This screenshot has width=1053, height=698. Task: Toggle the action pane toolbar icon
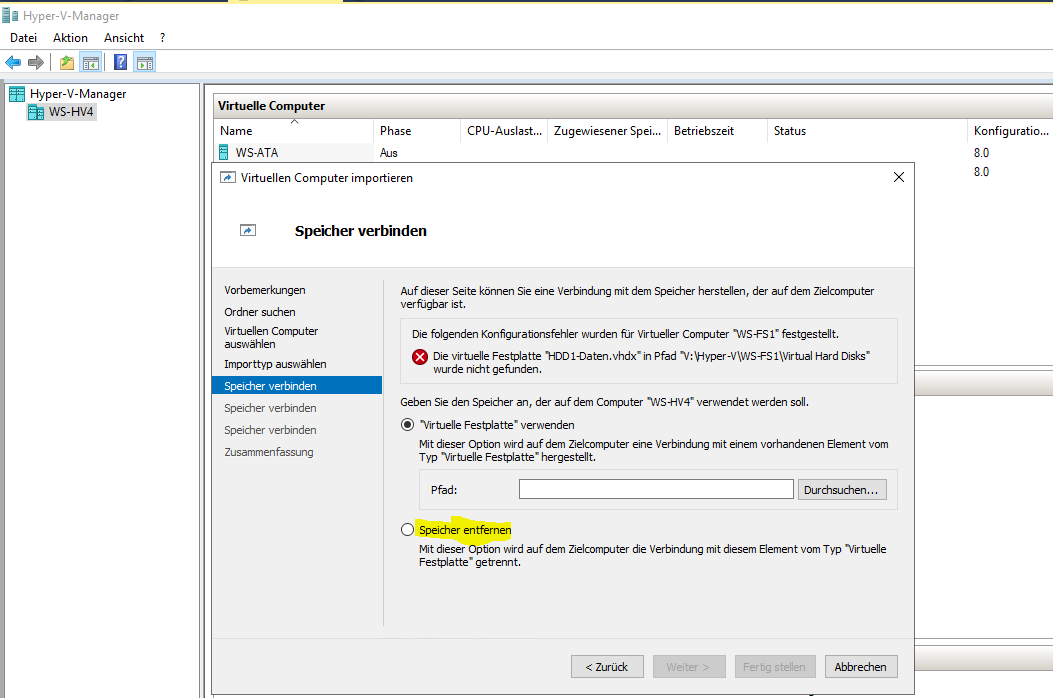pyautogui.click(x=144, y=62)
